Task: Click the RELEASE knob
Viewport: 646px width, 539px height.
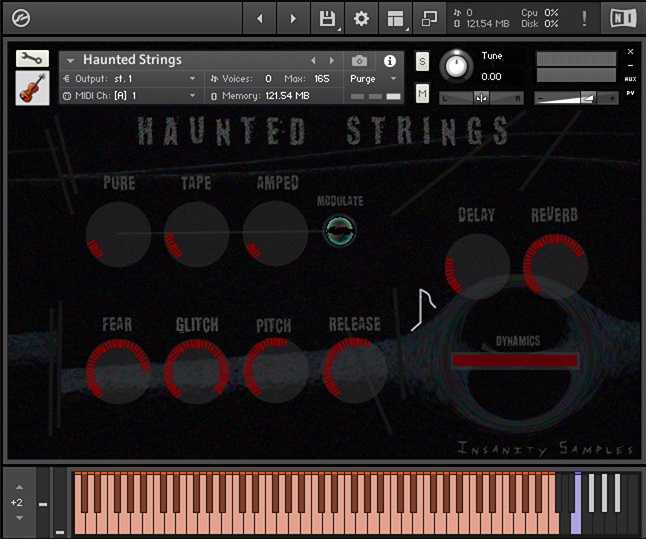Action: [x=354, y=370]
